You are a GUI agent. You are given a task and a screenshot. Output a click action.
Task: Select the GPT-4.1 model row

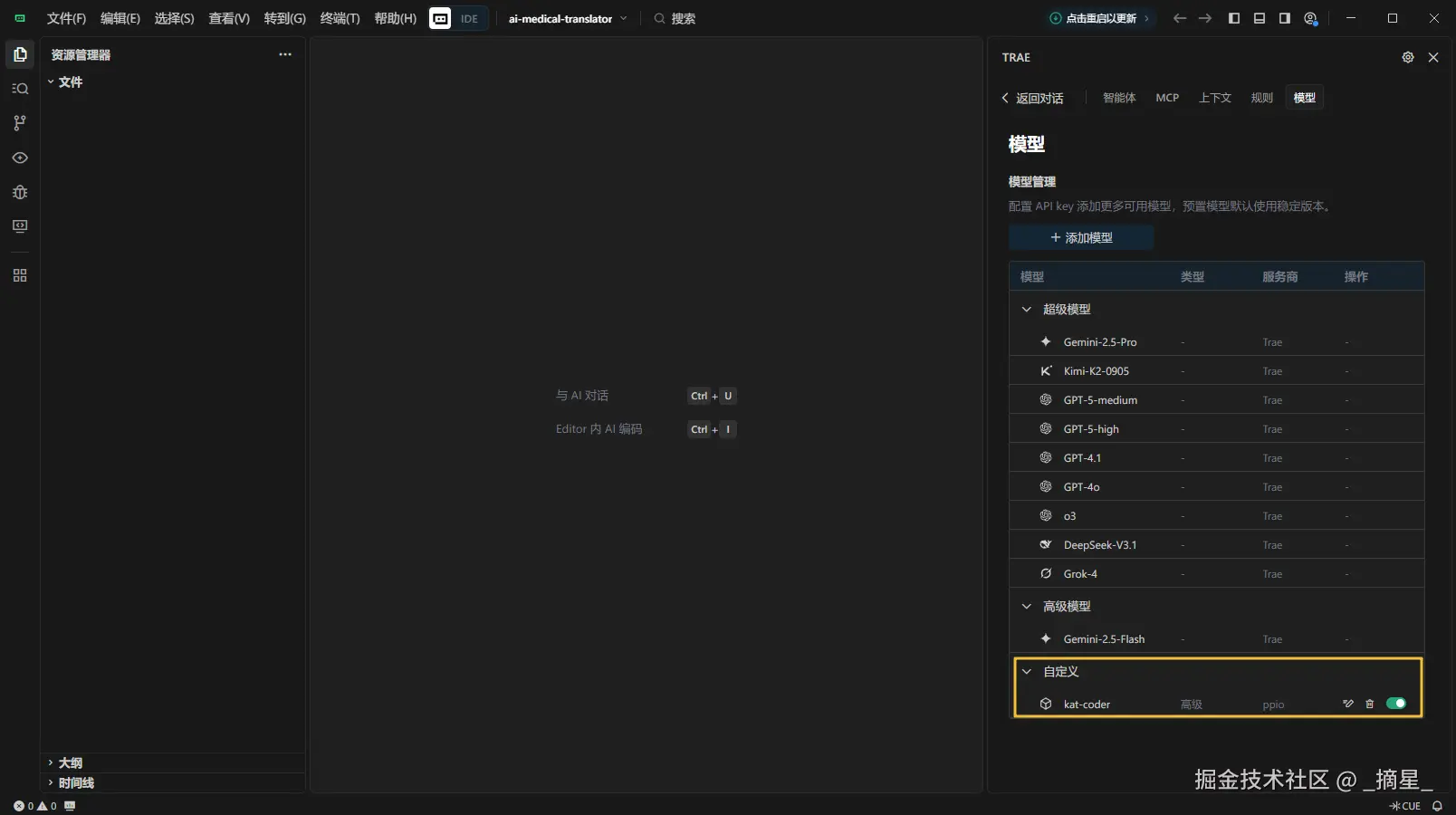click(x=1217, y=457)
